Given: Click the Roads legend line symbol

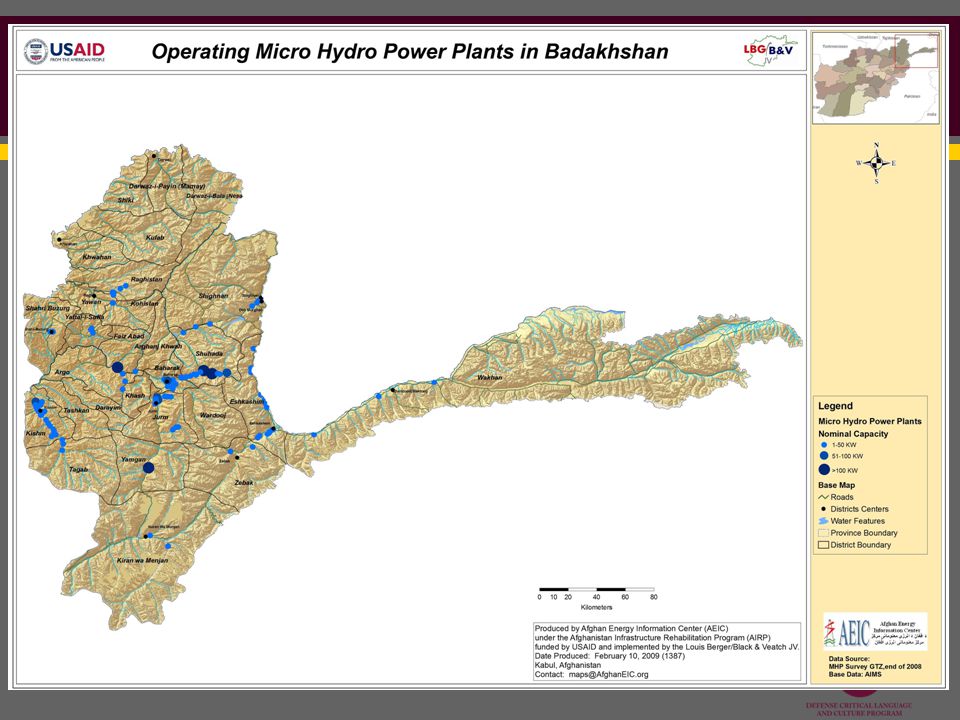Looking at the screenshot, I should pos(823,497).
